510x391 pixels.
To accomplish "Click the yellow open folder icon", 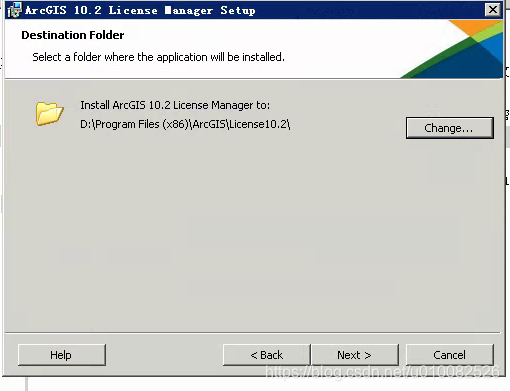I will pos(50,114).
